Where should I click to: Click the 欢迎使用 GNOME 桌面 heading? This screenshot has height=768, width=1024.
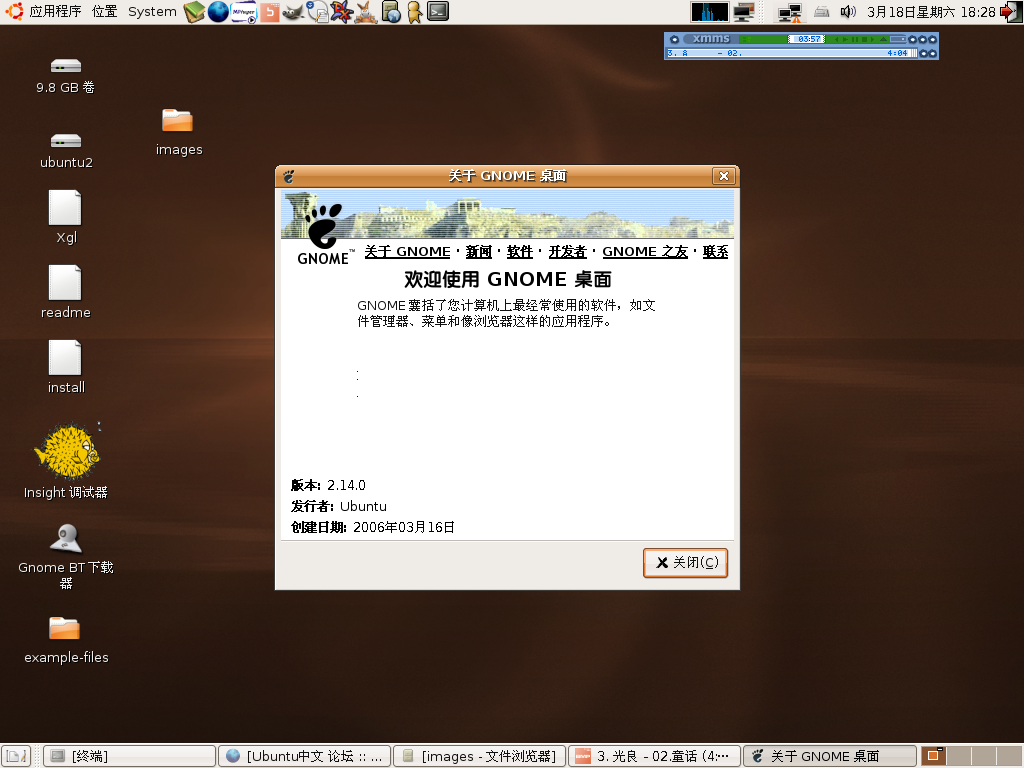[x=507, y=280]
